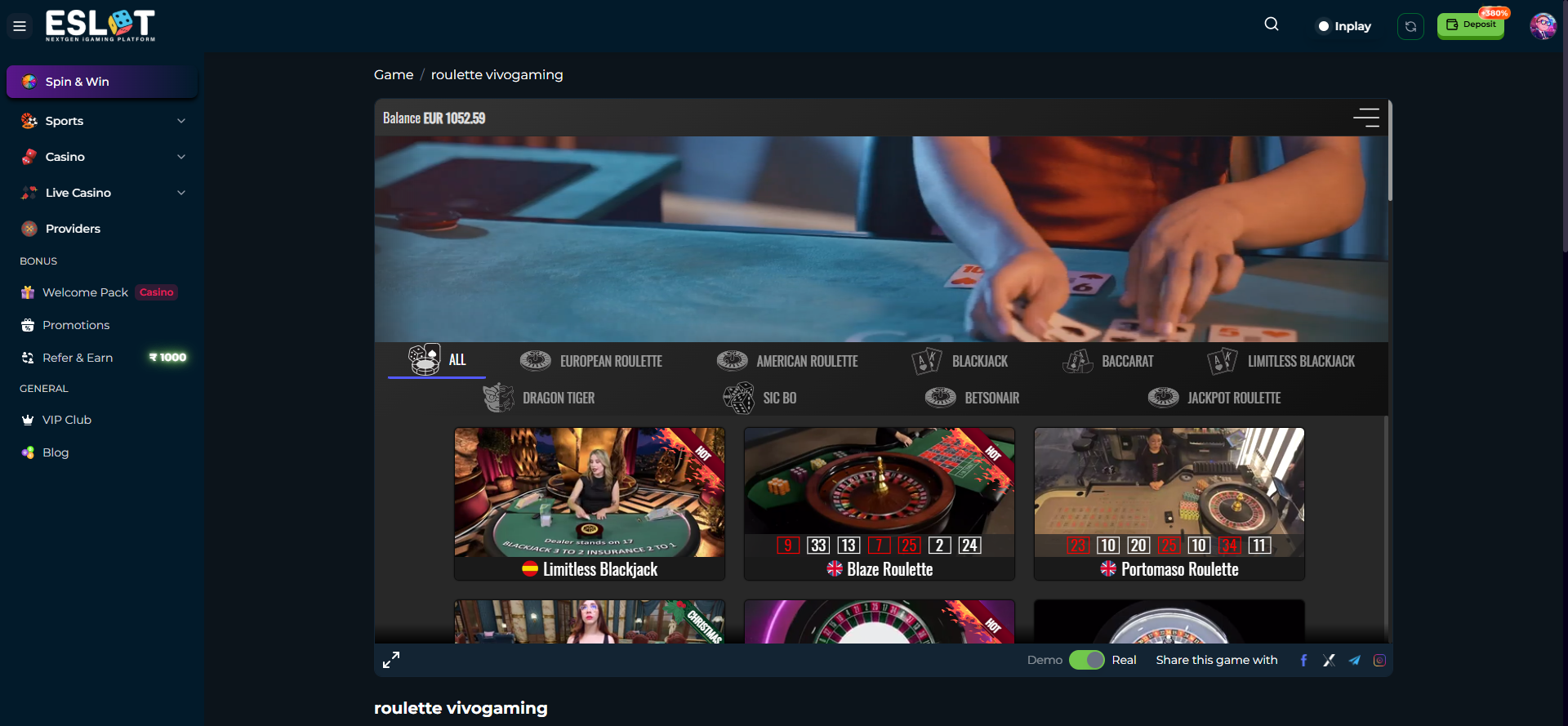Expand the Sports submenu chevron
This screenshot has height=726, width=1568.
click(x=181, y=121)
